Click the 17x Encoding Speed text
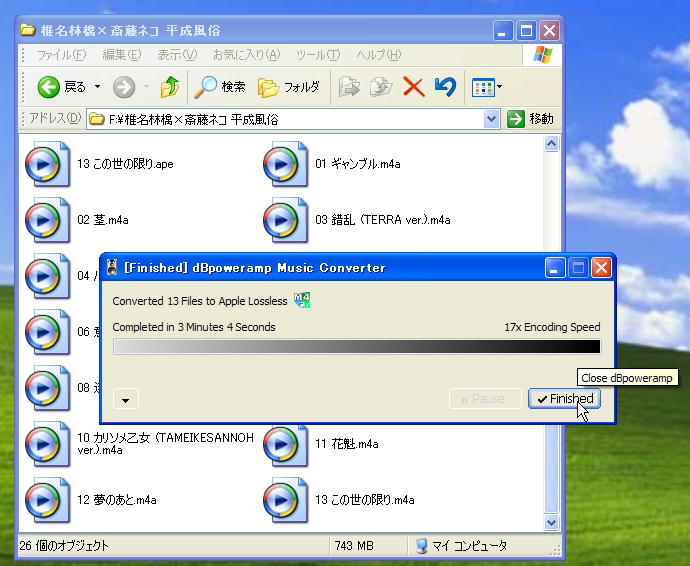The width and height of the screenshot is (690, 566). click(552, 327)
